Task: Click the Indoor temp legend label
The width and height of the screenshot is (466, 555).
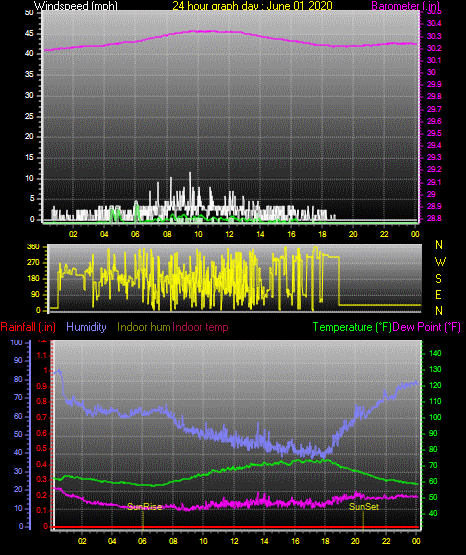Action: 200,327
